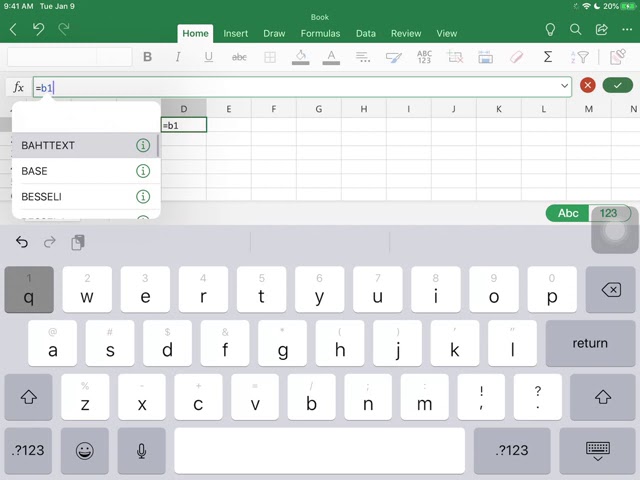Tap AssistiveTouch floating button
Viewport: 640px width, 480px height.
pyautogui.click(x=615, y=230)
